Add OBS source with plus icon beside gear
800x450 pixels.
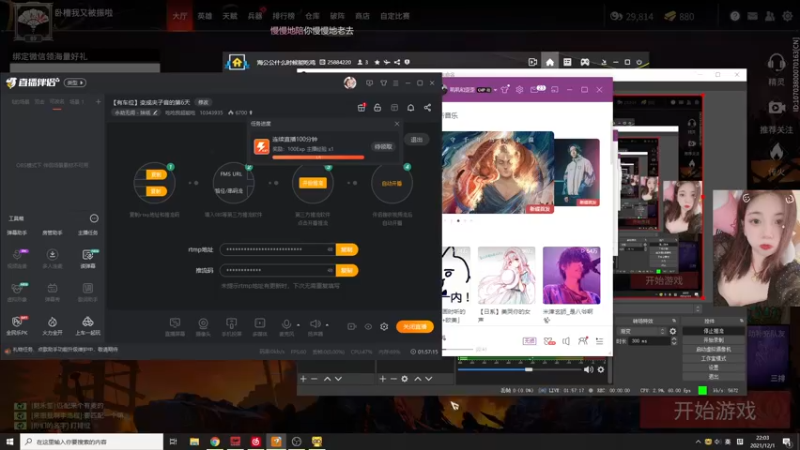[x=383, y=379]
